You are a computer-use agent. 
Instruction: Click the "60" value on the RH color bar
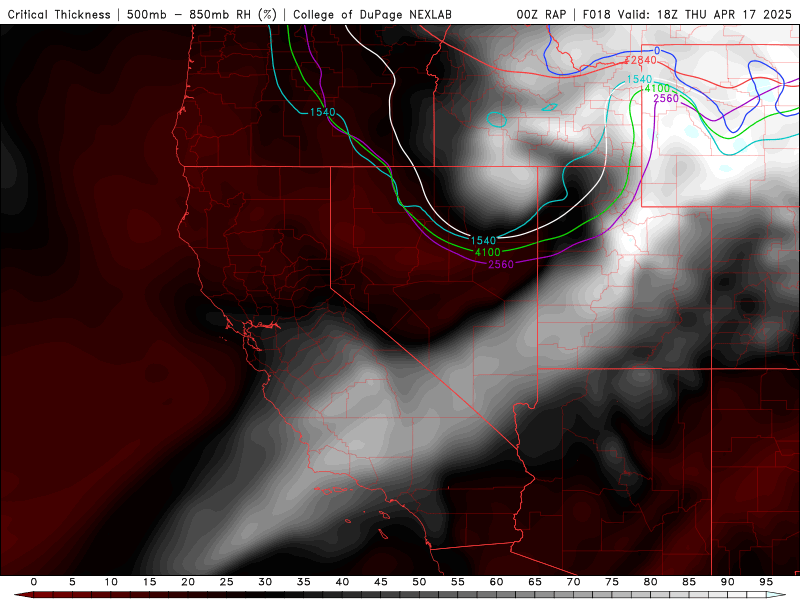coord(496,582)
